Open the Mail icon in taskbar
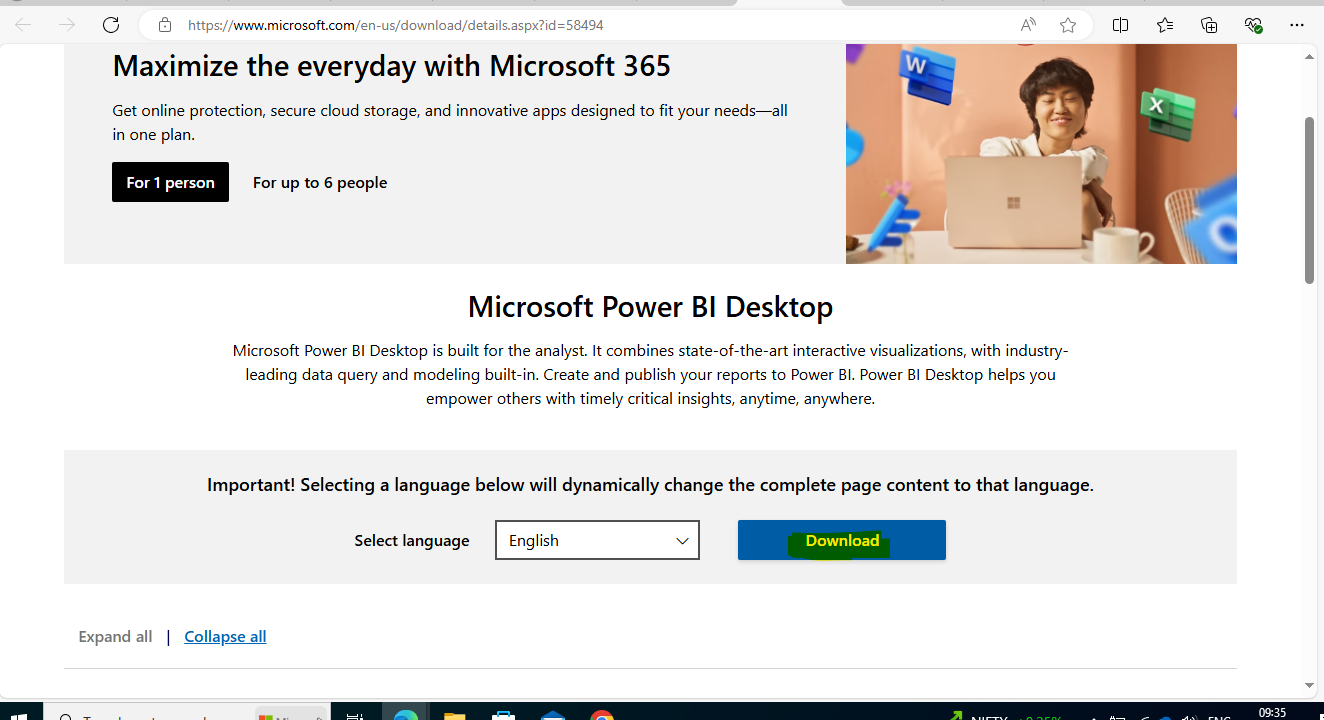 click(552, 714)
